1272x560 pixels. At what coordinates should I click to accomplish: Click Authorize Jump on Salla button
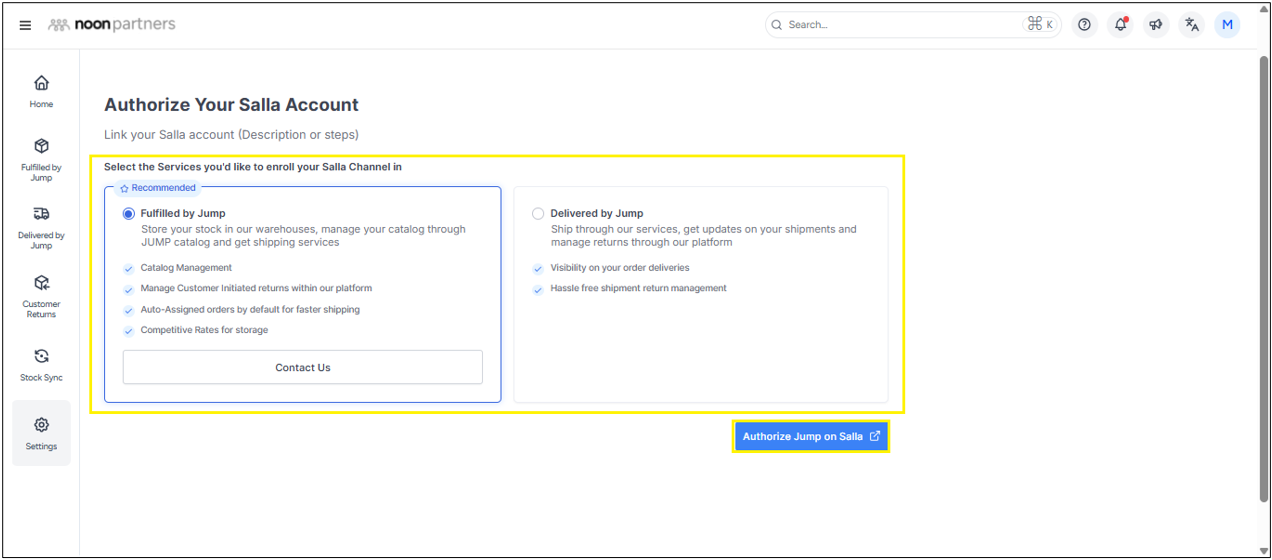point(810,437)
